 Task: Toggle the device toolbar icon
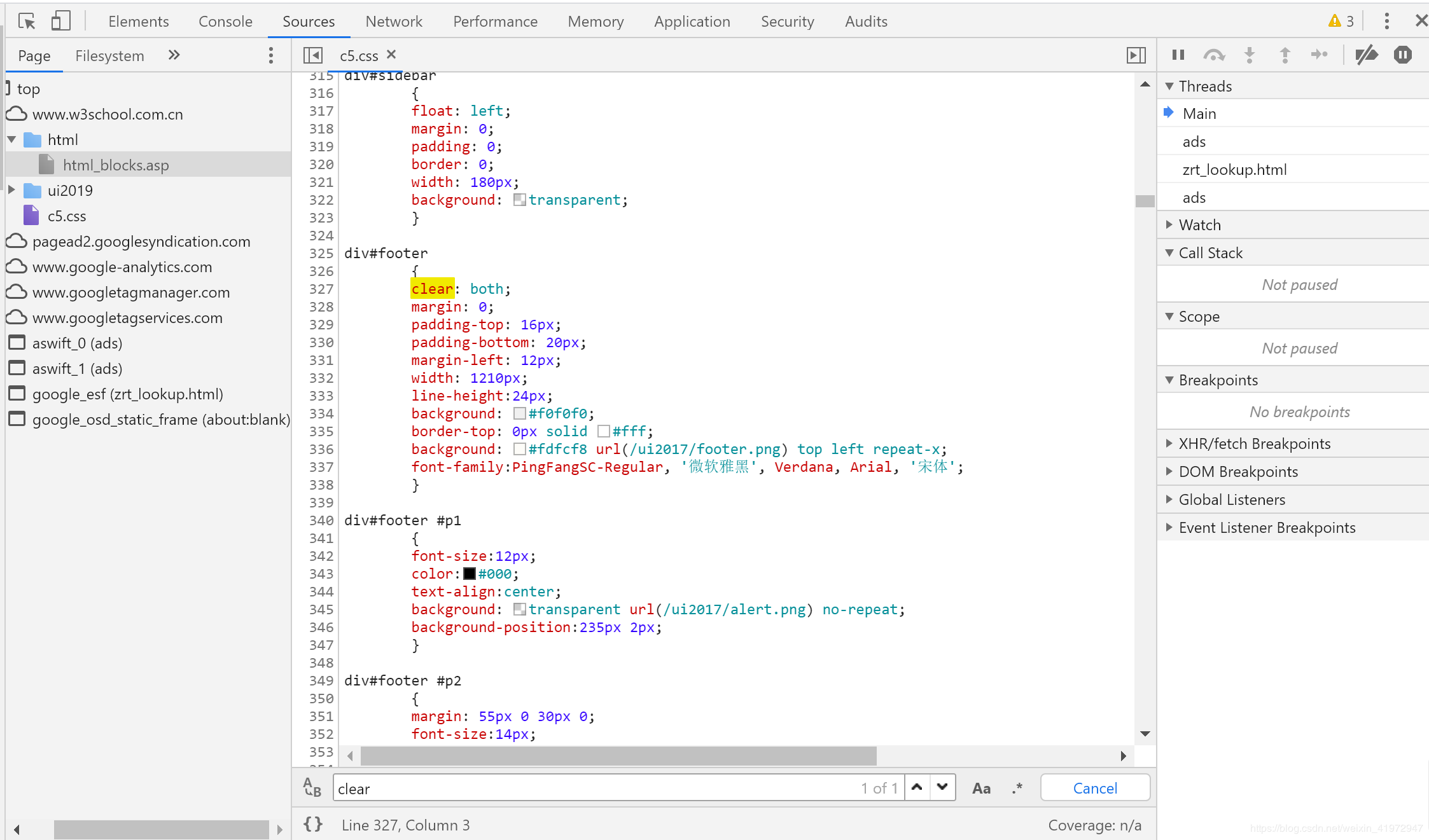coord(60,21)
